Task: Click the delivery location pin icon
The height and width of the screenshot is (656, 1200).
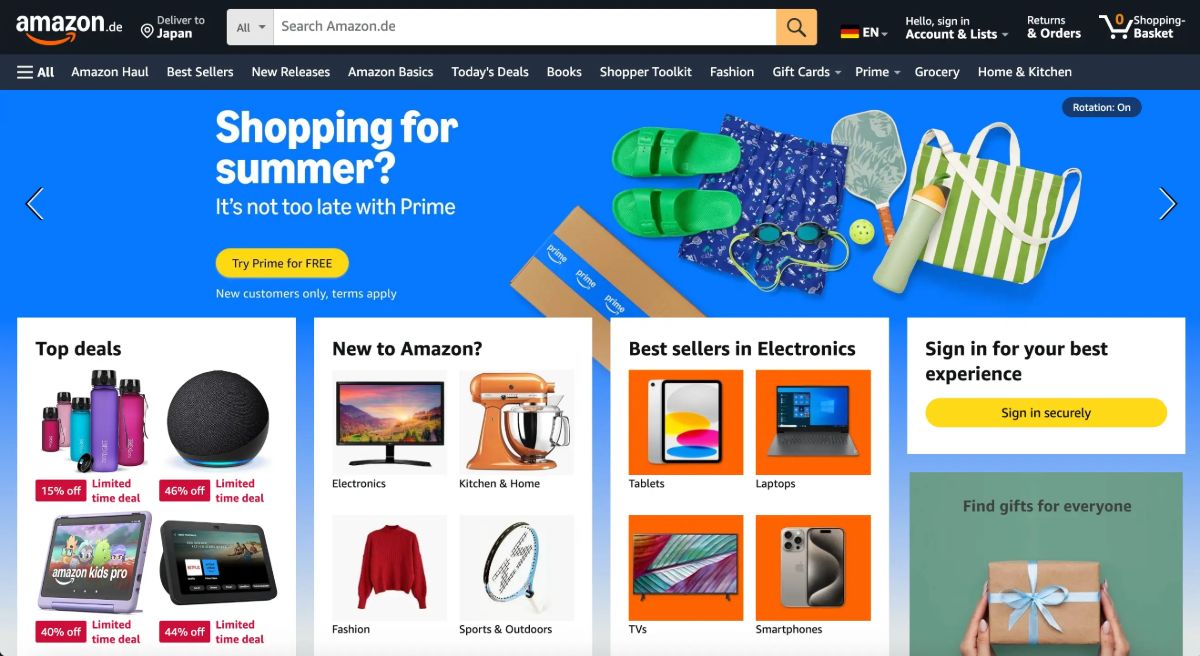Action: [x=147, y=31]
